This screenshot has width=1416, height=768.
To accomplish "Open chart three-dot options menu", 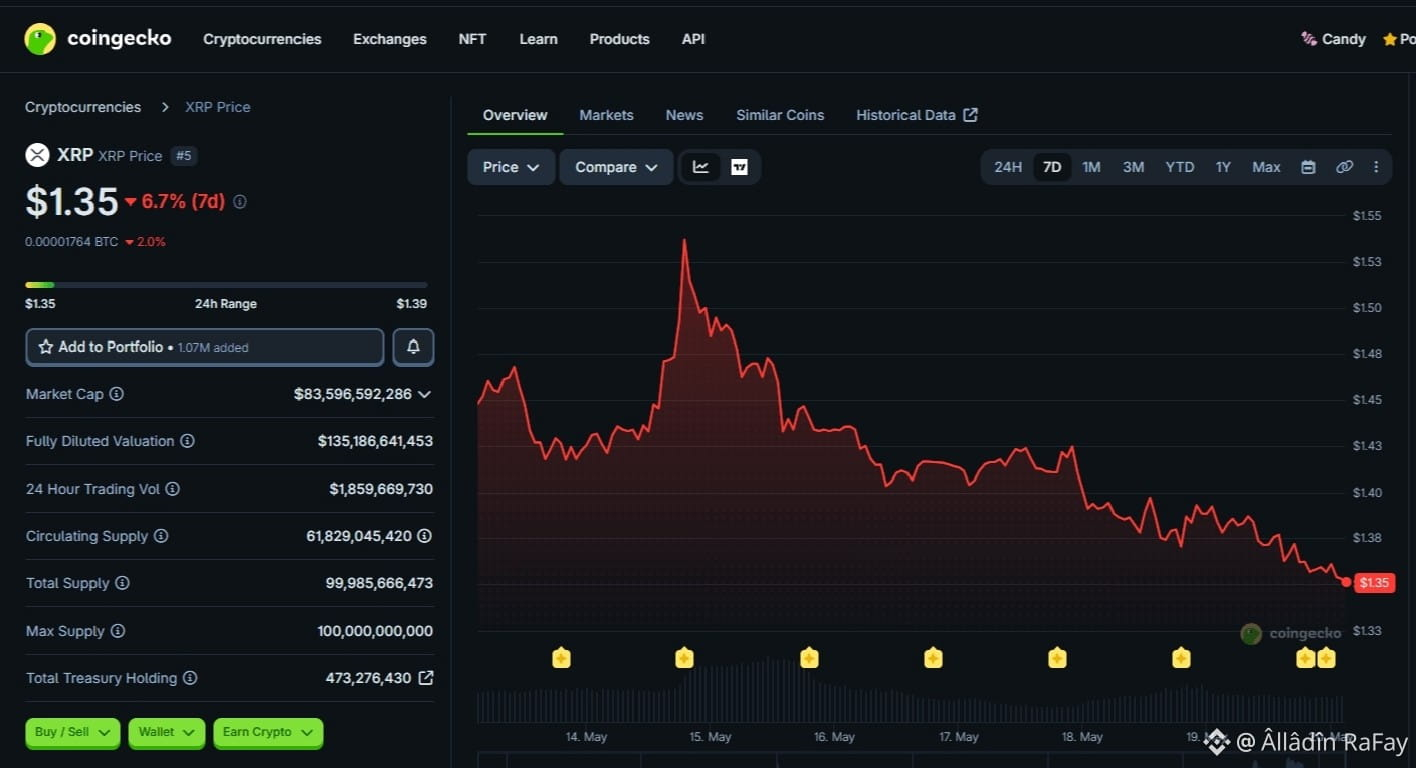I will click(1376, 167).
